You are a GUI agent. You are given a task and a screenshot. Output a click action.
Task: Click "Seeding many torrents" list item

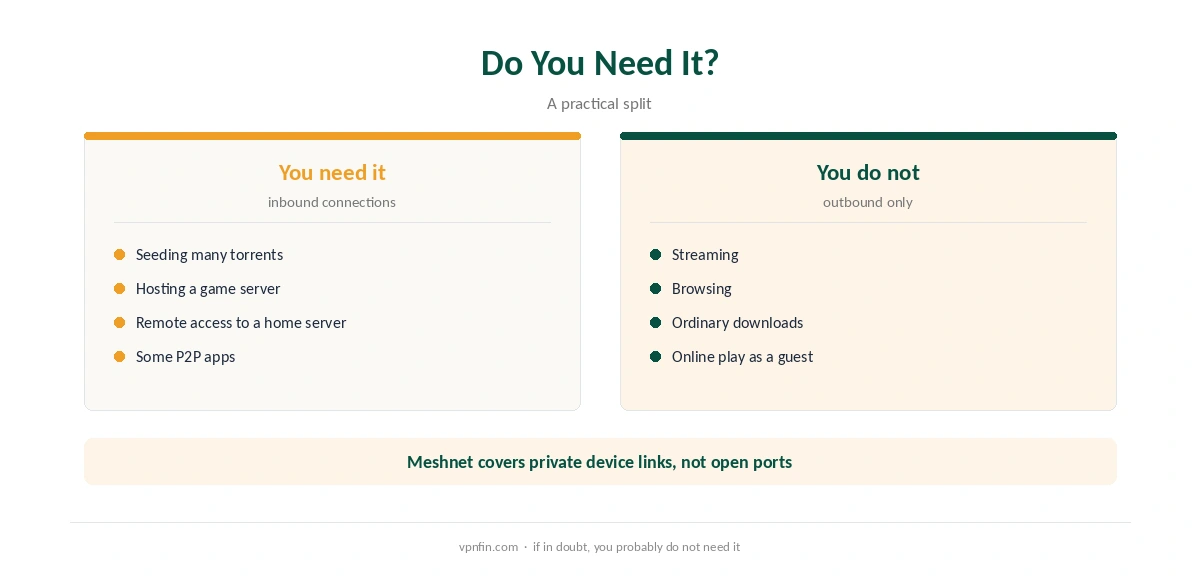pos(210,255)
